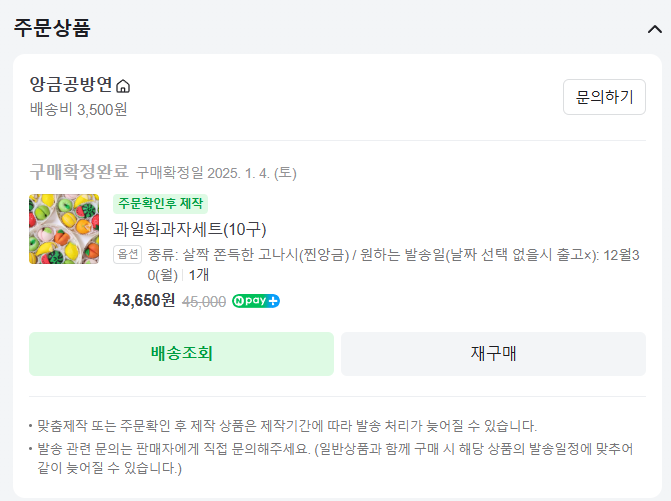This screenshot has height=501, width=671.
Task: Collapse the 주문상품 section chevron
Action: coord(654,28)
